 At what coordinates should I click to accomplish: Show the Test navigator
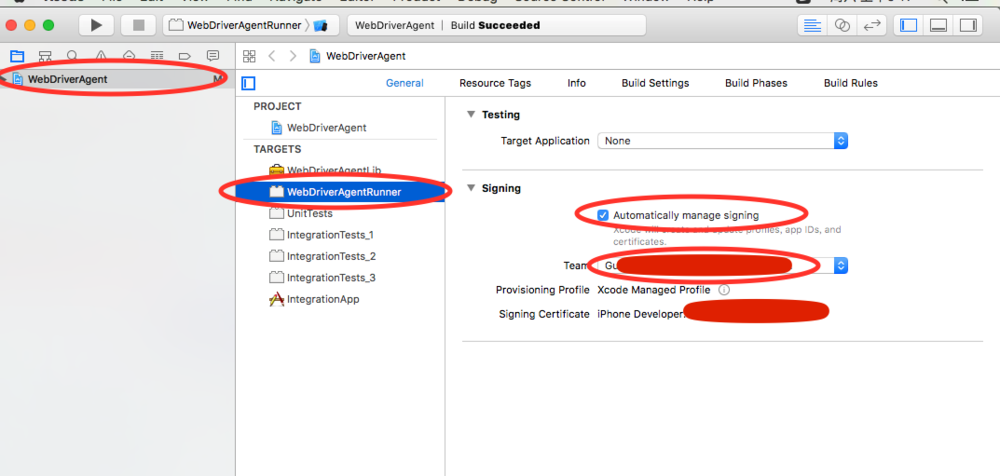point(129,56)
